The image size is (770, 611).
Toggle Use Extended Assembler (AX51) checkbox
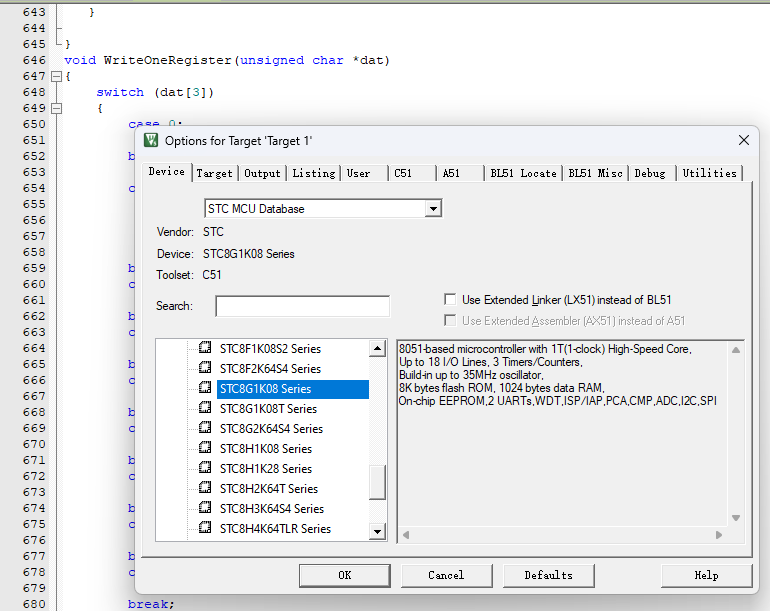pyautogui.click(x=450, y=321)
